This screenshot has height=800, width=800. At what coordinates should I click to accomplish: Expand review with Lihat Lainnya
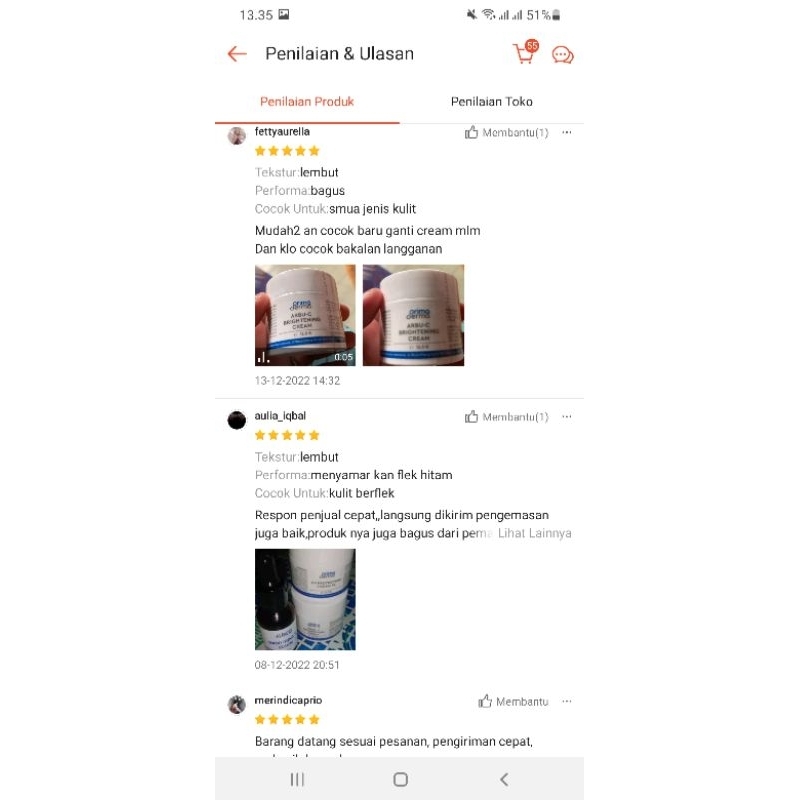click(x=534, y=533)
